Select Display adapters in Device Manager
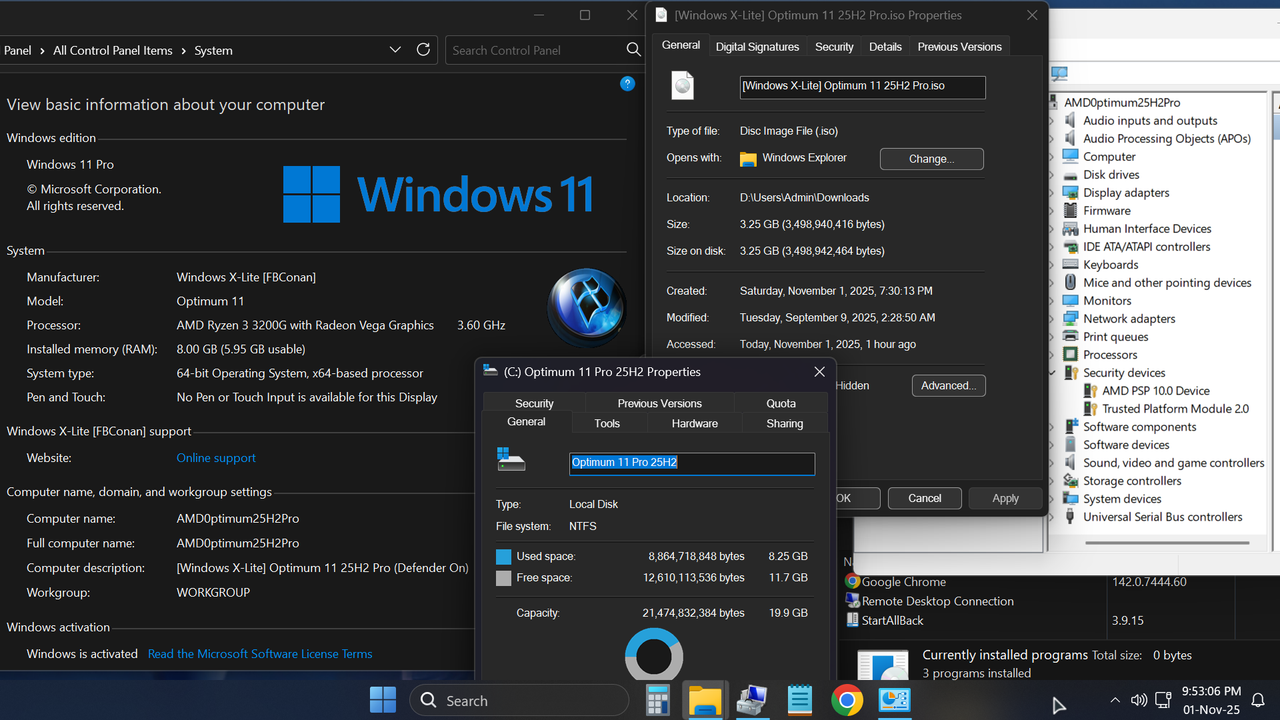Viewport: 1280px width, 720px height. pyautogui.click(x=1125, y=192)
